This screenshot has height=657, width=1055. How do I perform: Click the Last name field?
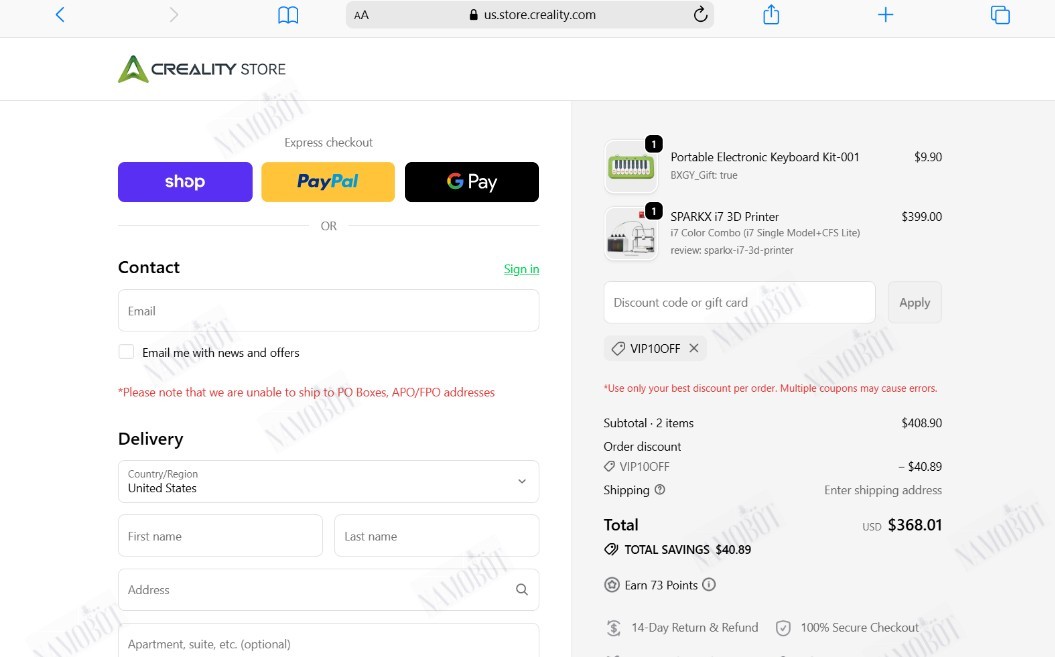pyautogui.click(x=437, y=536)
